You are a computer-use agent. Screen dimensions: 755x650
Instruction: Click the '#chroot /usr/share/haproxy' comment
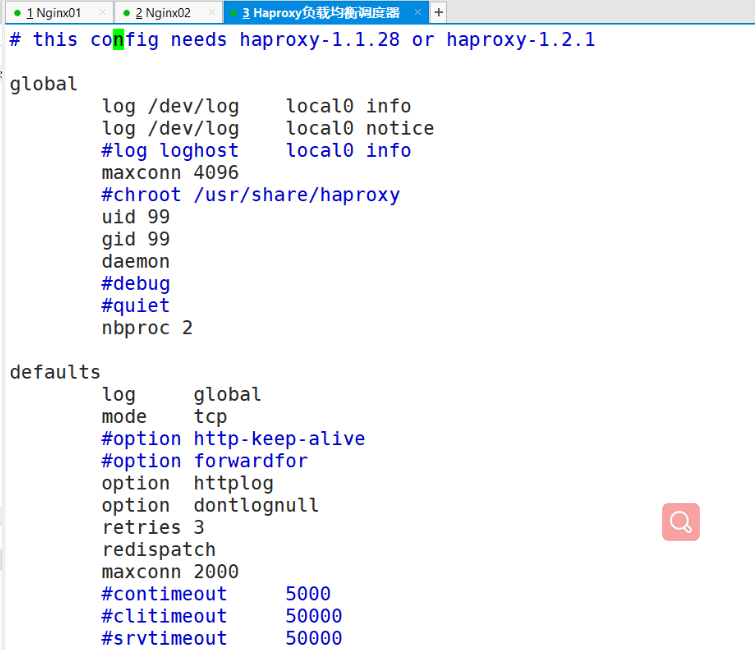pyautogui.click(x=250, y=195)
